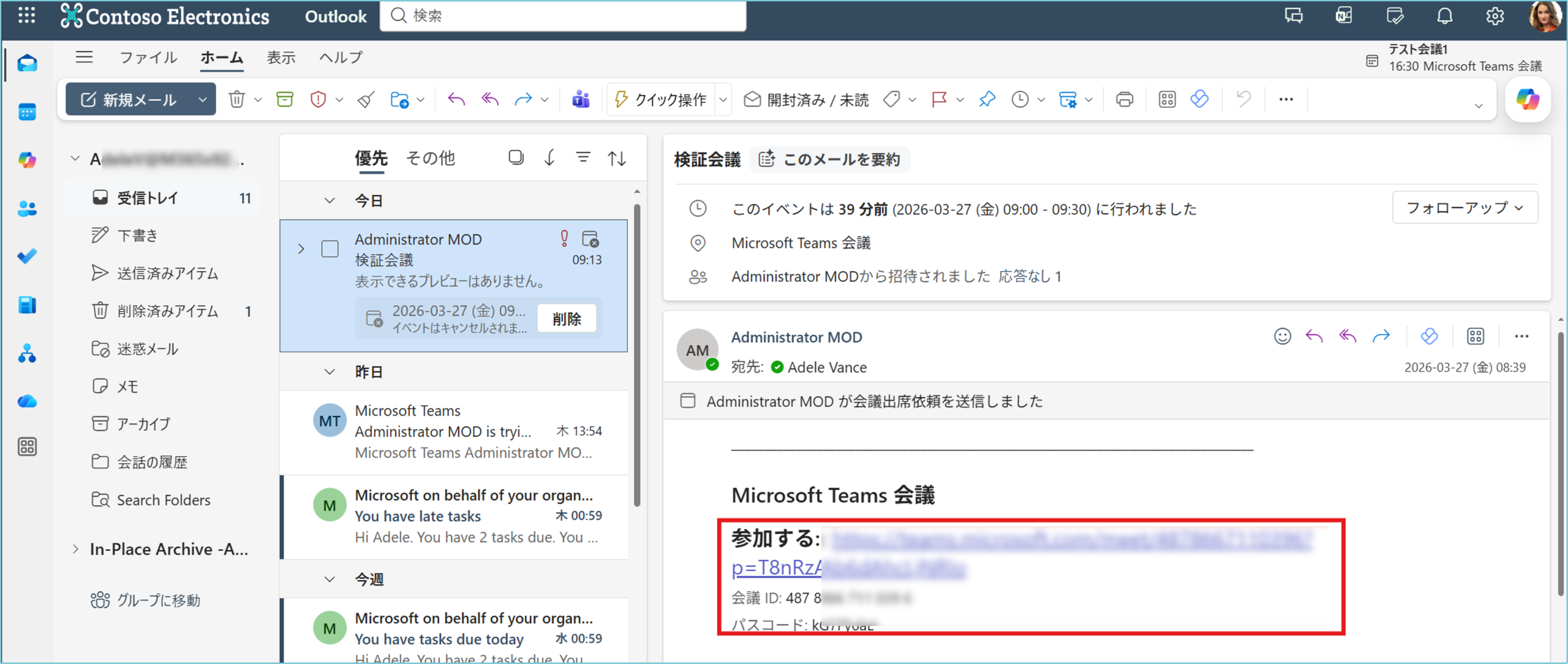Click the Teams share icon in toolbar

tap(581, 99)
